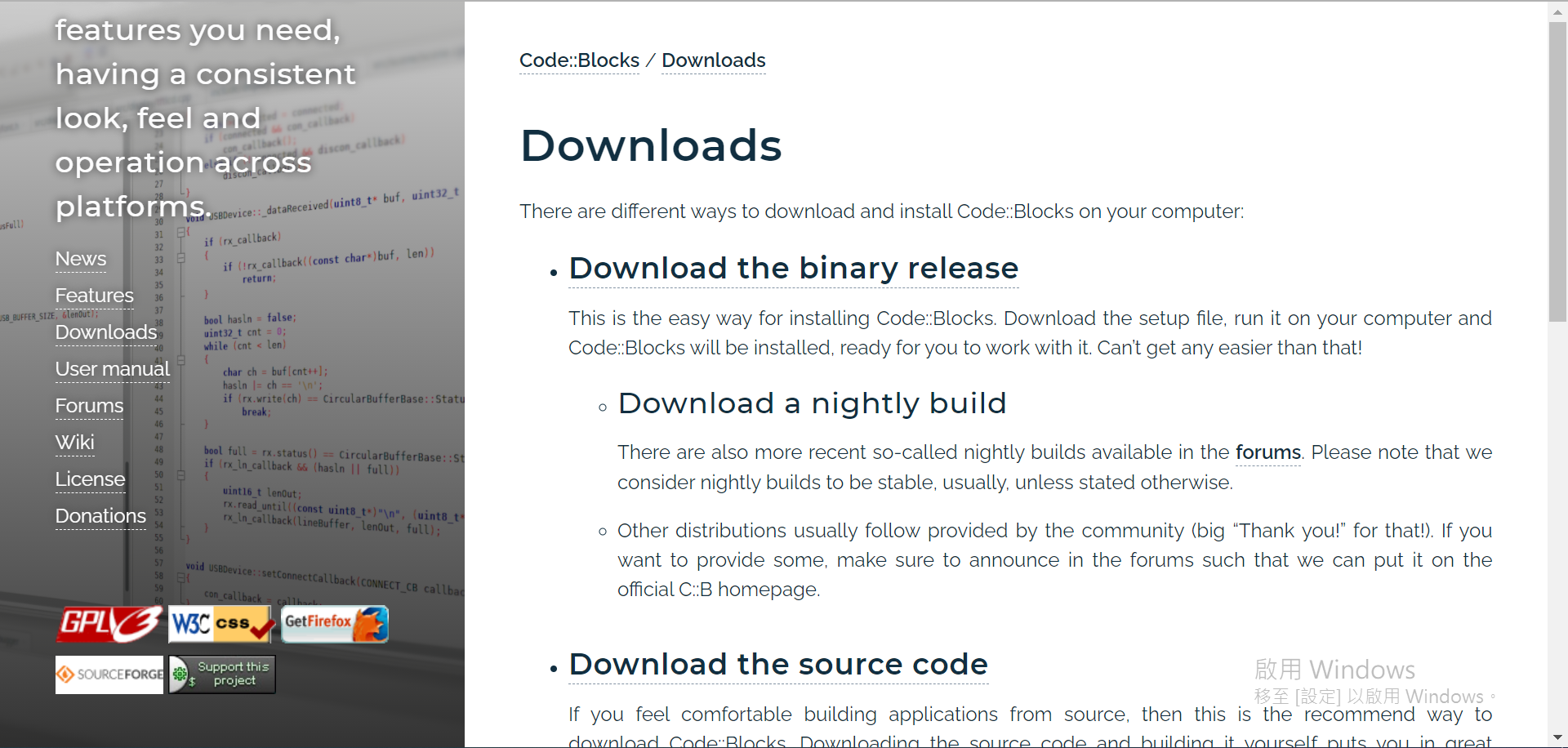Click the Support this project badge
The image size is (1568, 748).
coord(222,675)
